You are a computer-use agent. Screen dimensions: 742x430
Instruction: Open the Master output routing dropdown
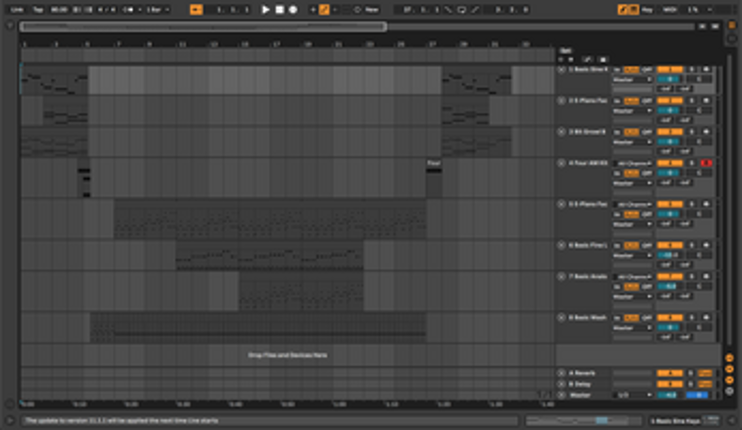pos(633,395)
